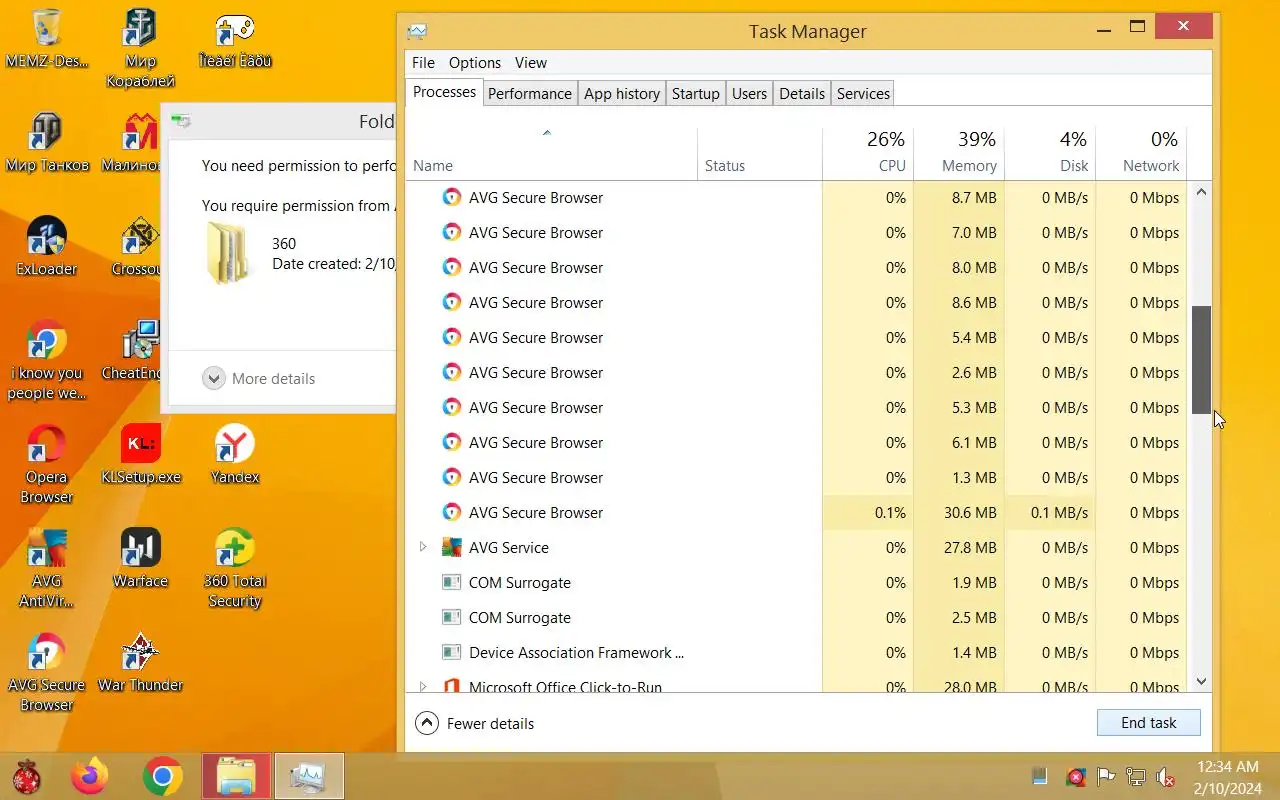
Task: Select the AVG Secure Browser row using 2.6 MB
Action: click(x=798, y=373)
